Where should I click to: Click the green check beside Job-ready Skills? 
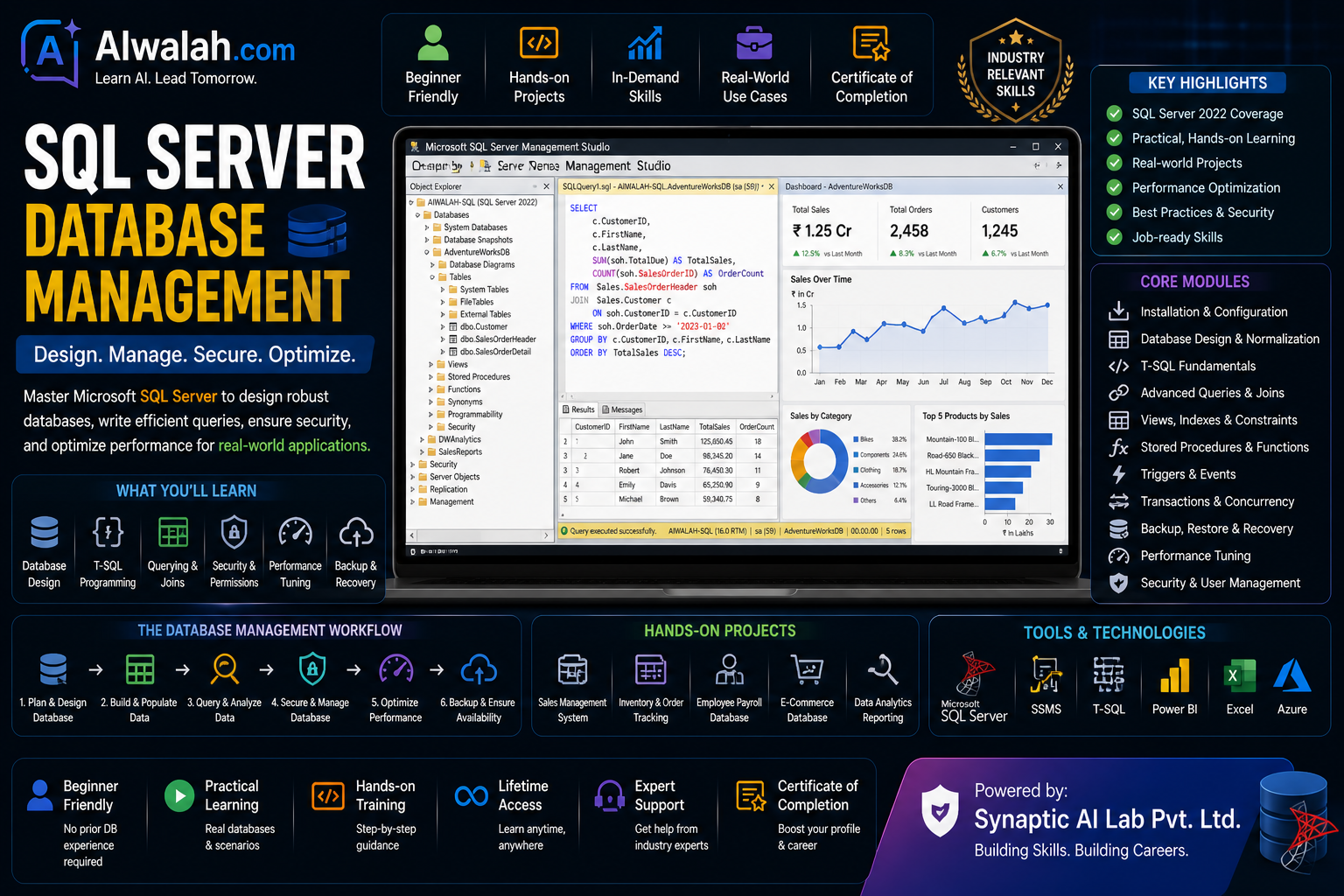pyautogui.click(x=1115, y=236)
